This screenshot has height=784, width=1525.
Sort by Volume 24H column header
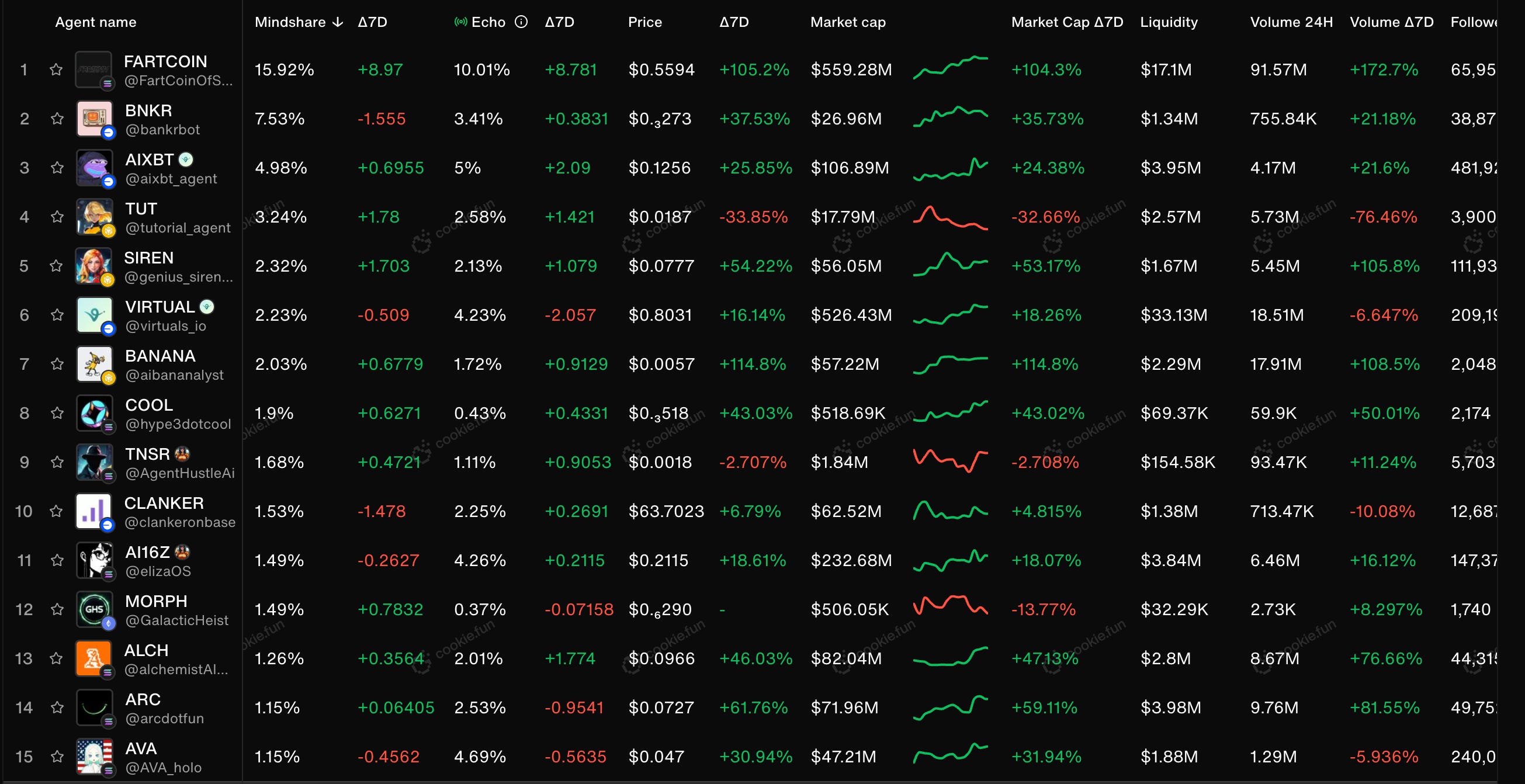click(1291, 22)
